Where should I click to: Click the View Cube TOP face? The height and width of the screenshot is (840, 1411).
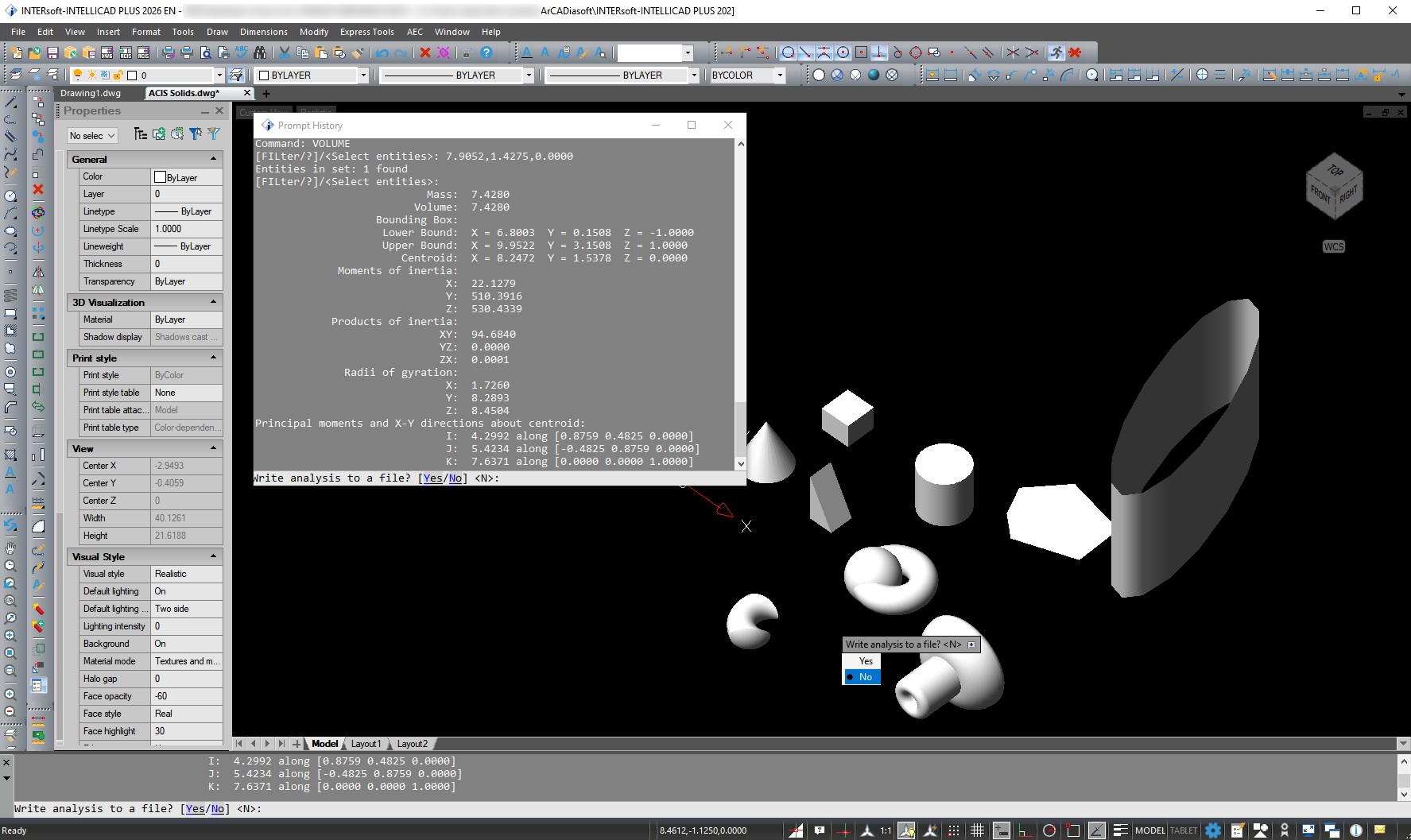[1335, 170]
